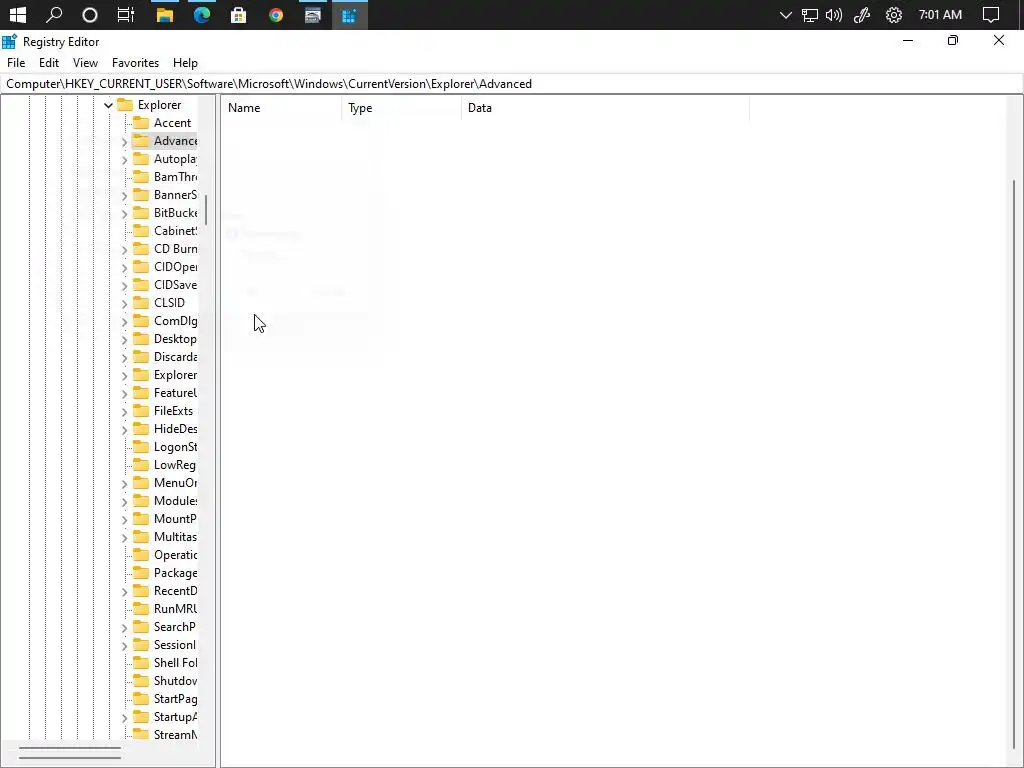
Task: Sort values by Data column
Action: pyautogui.click(x=605, y=108)
